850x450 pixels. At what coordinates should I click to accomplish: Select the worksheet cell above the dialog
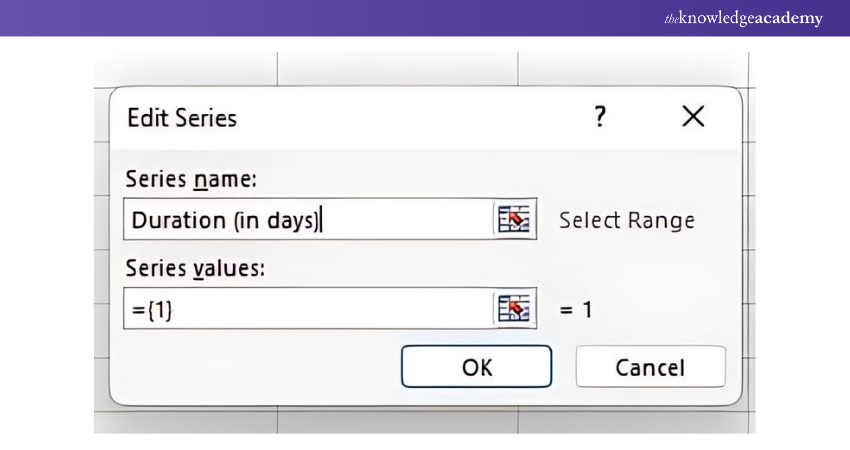click(400, 68)
